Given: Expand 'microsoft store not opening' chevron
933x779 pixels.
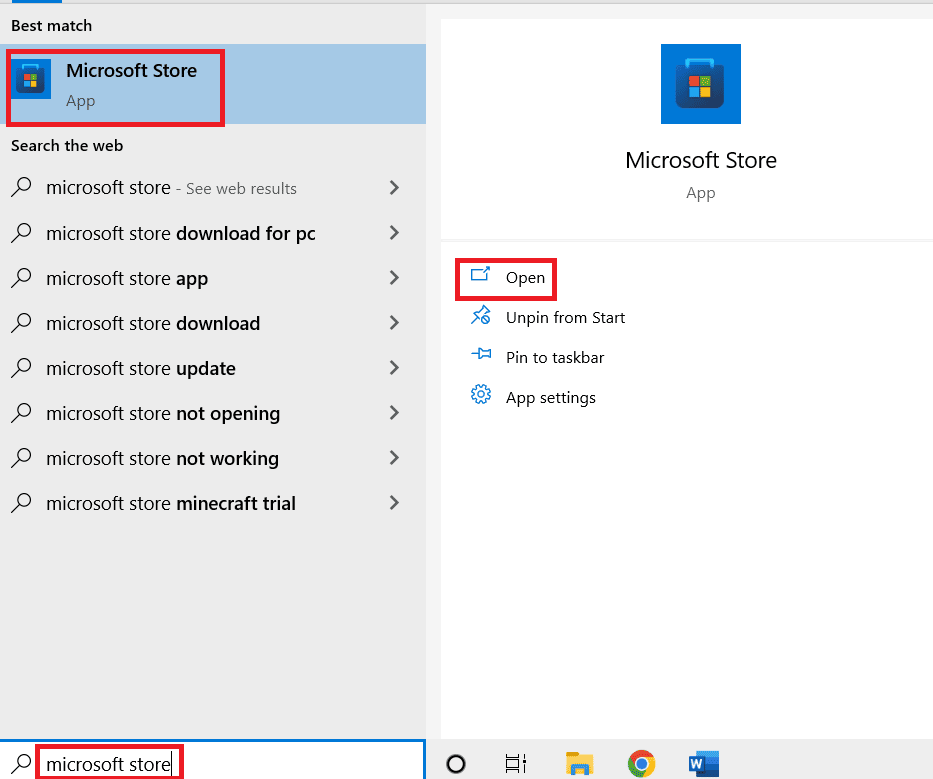Looking at the screenshot, I should 394,413.
